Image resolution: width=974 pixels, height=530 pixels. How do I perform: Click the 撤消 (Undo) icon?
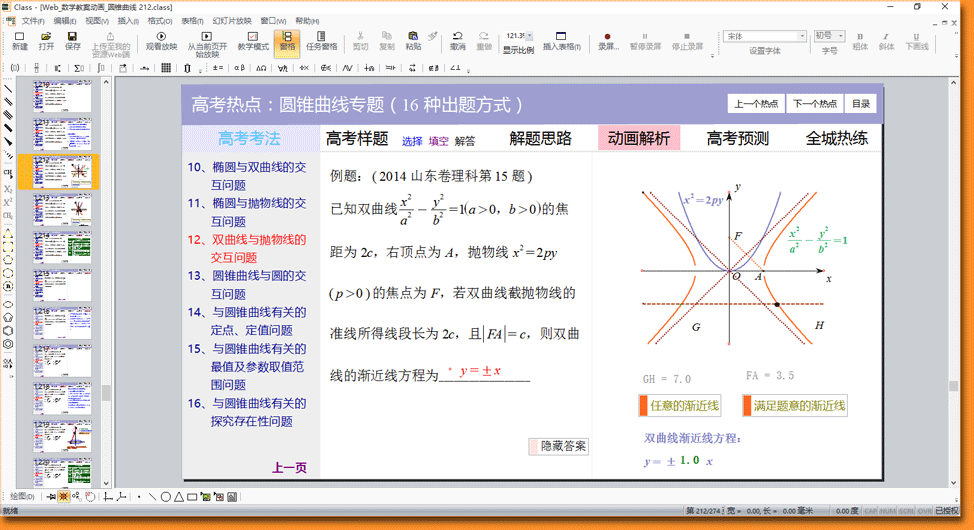pos(457,40)
